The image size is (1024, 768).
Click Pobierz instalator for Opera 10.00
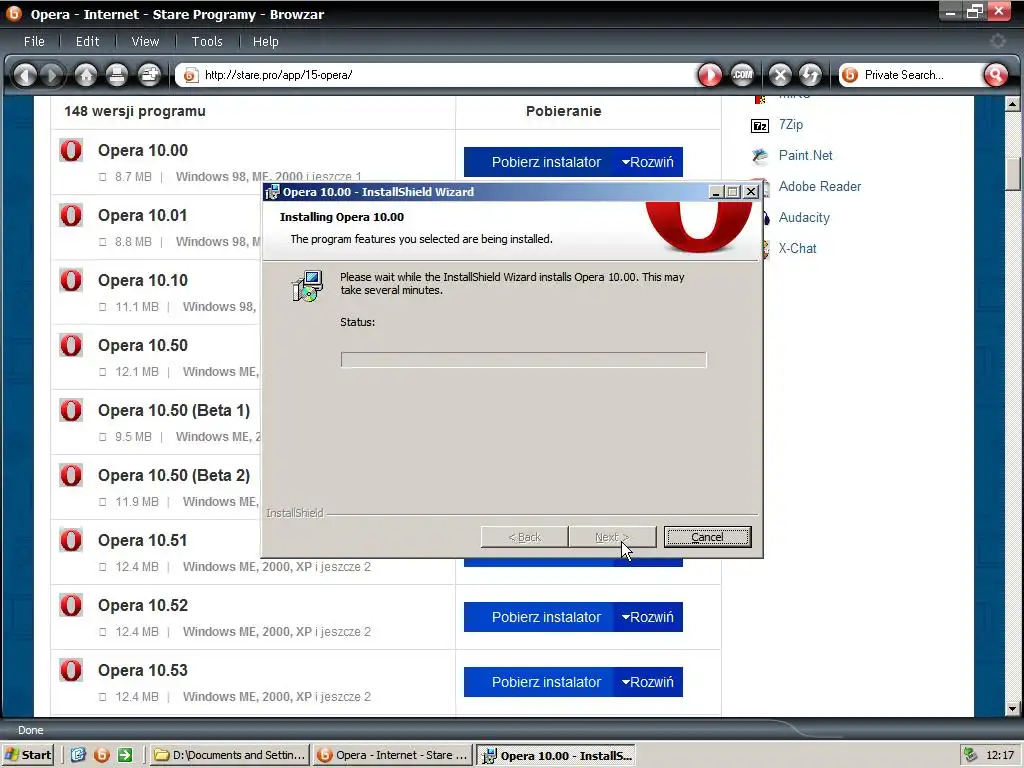coord(539,162)
